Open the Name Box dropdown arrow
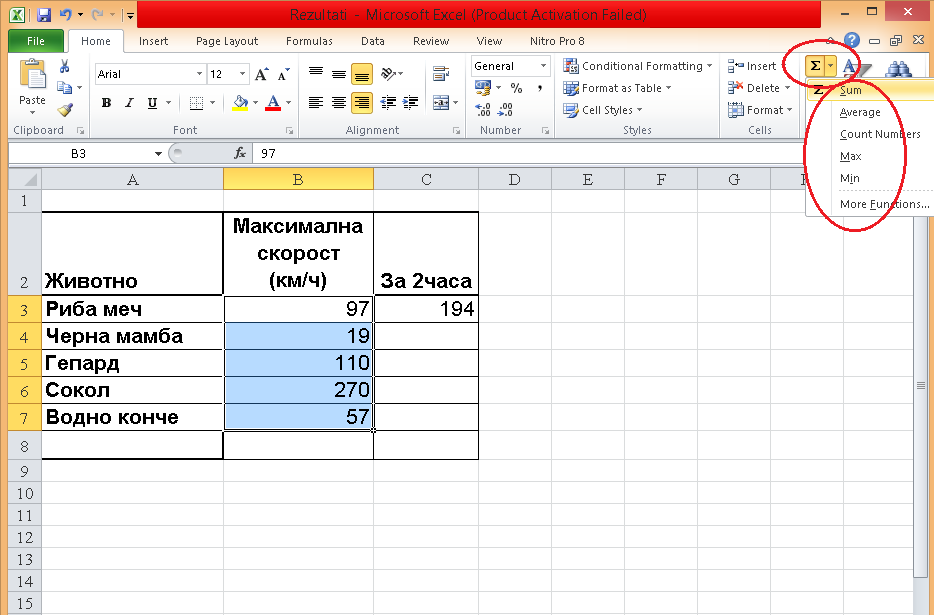The image size is (934, 615). point(158,153)
